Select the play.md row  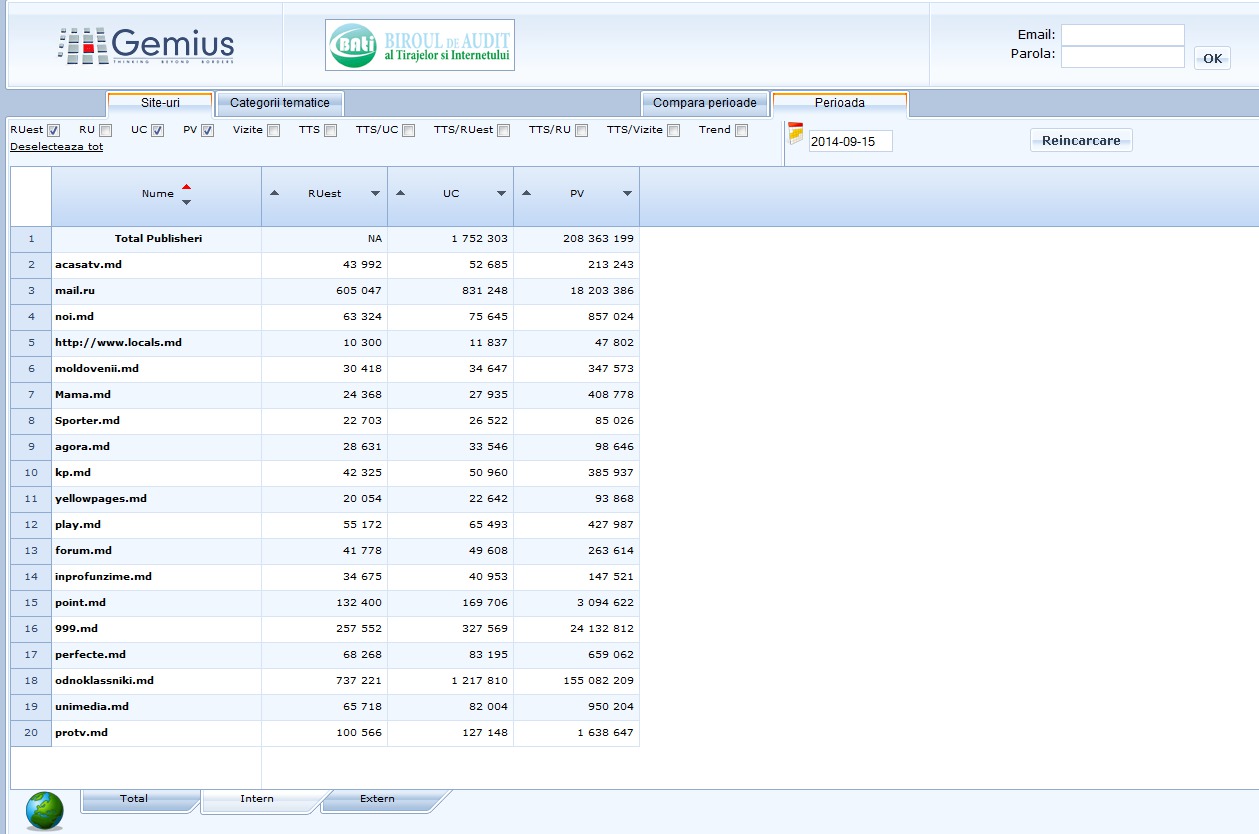tap(325, 525)
